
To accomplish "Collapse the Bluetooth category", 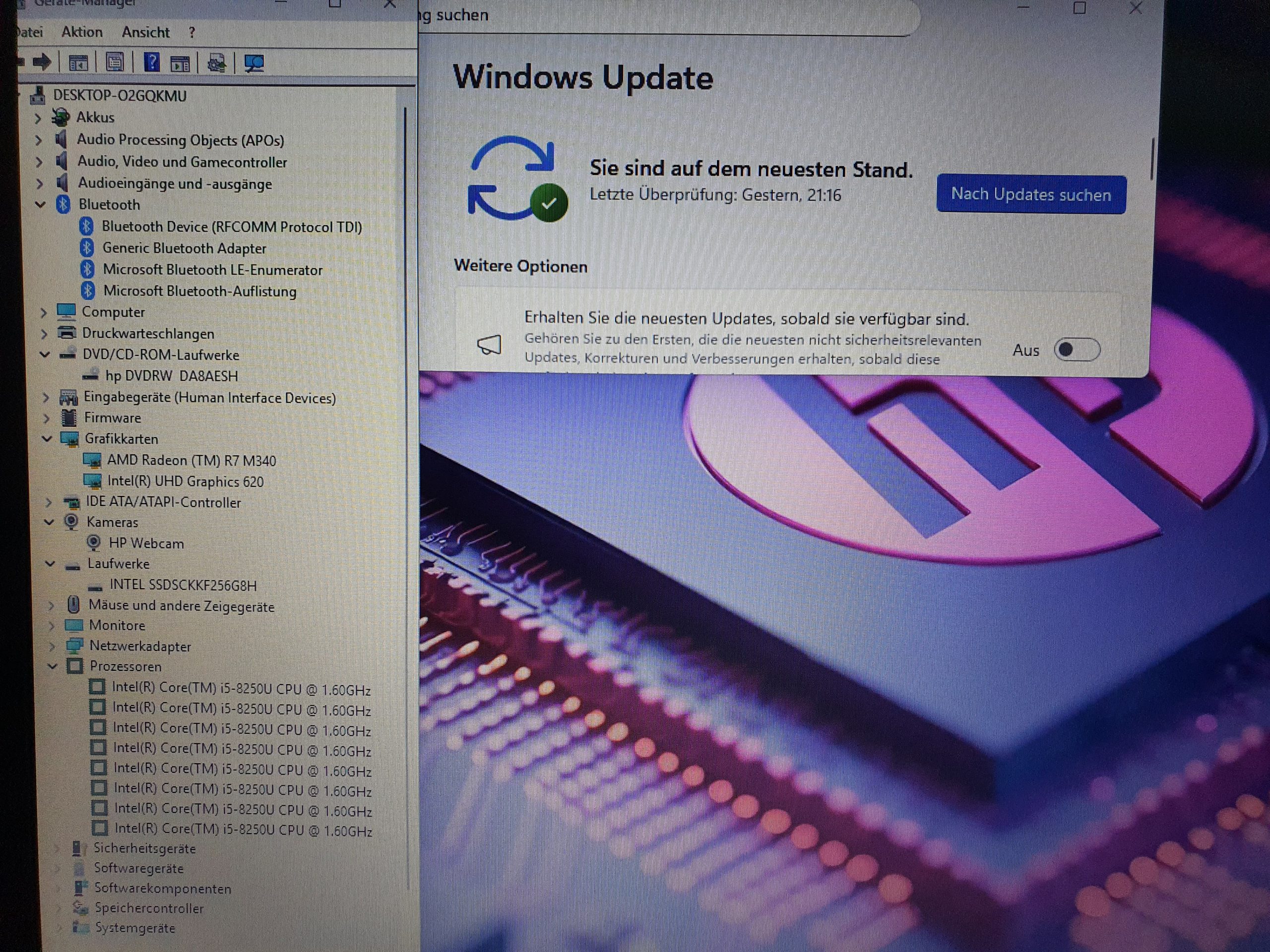I will [40, 204].
